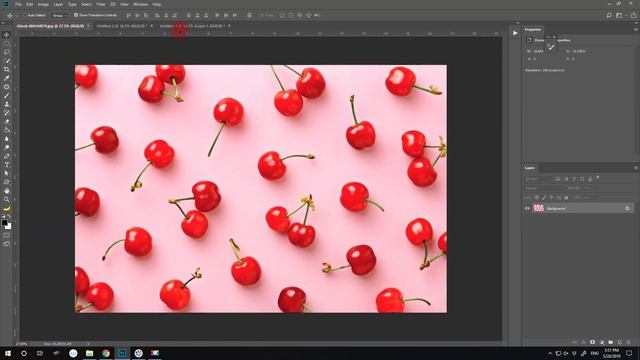Swap foreground and background colors
The width and height of the screenshot is (640, 360).
(x=9, y=216)
